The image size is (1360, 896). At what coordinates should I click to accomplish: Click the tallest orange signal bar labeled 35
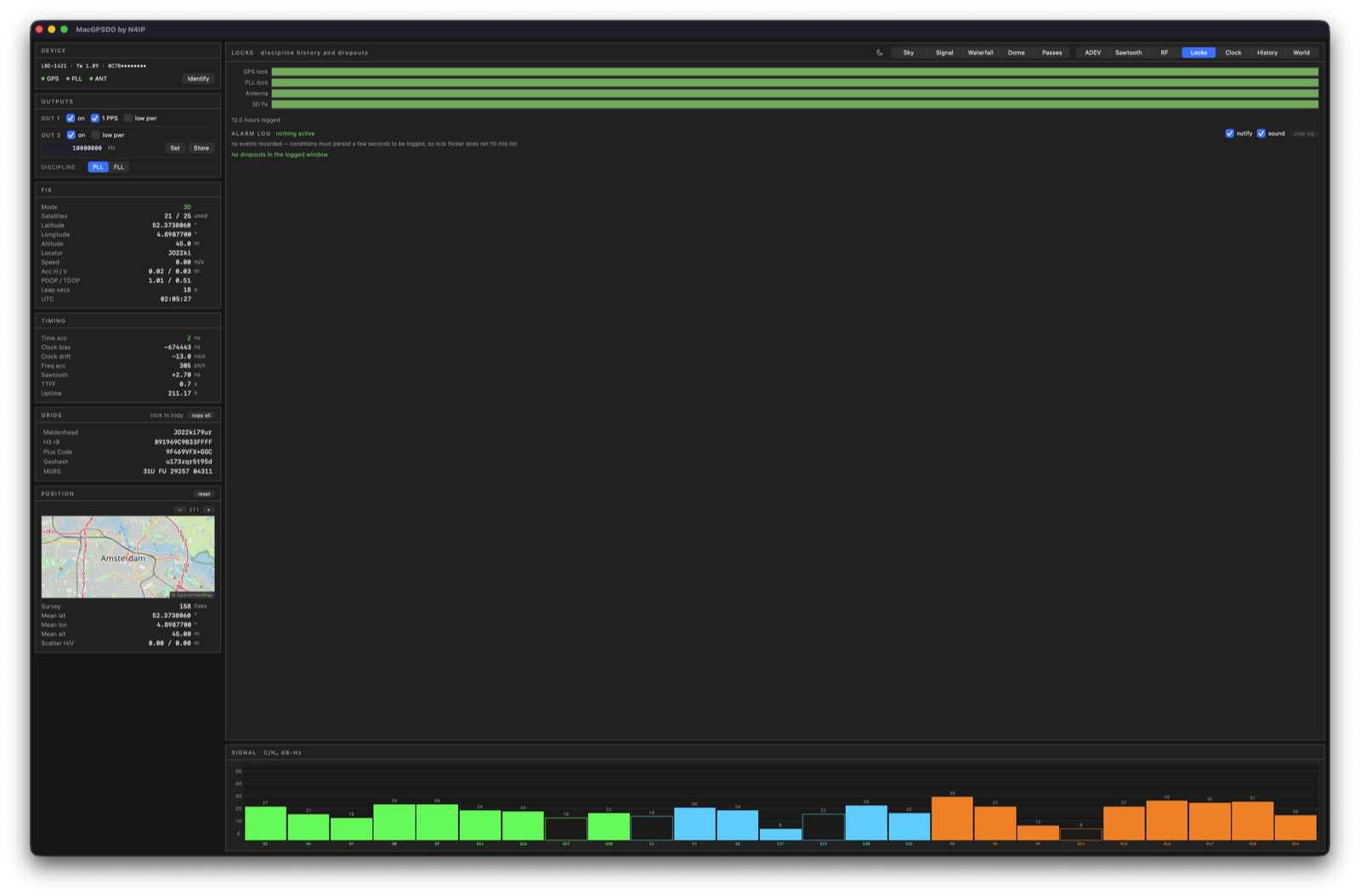(952, 818)
